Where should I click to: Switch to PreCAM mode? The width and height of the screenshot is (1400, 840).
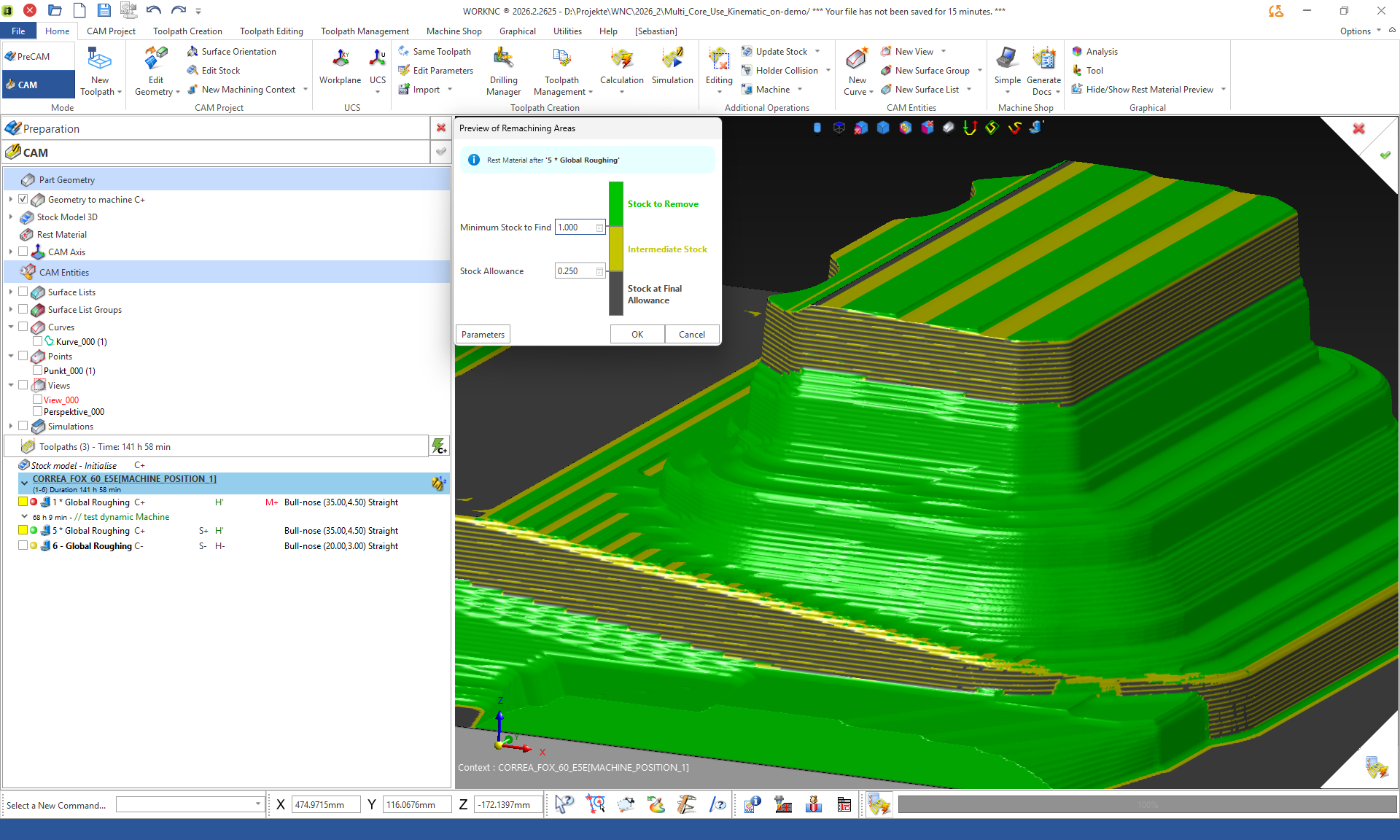[x=38, y=56]
